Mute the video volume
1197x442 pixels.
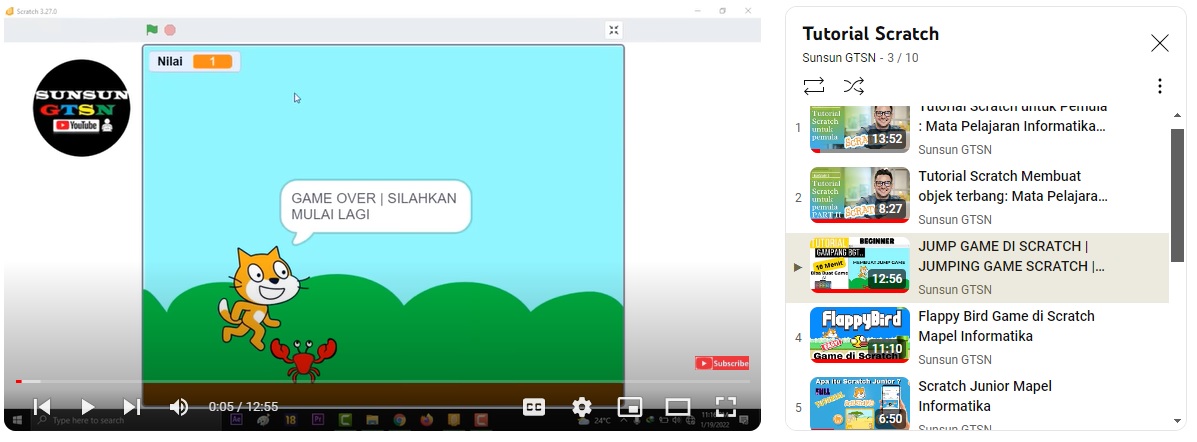pyautogui.click(x=179, y=407)
